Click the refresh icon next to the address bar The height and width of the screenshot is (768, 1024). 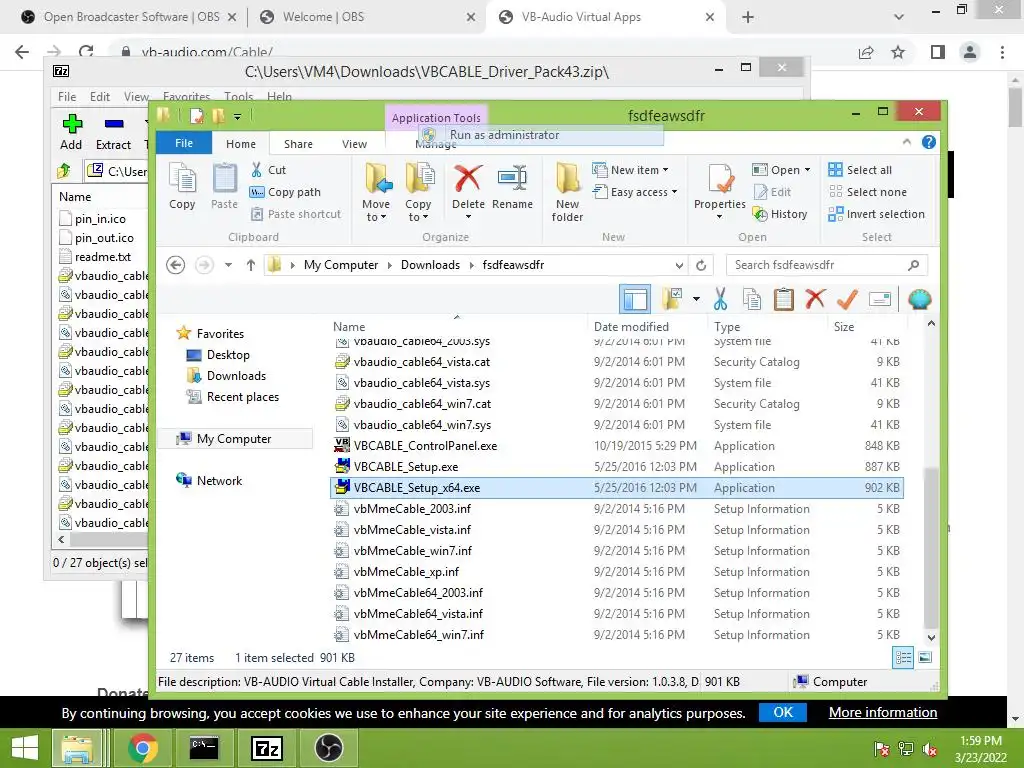701,265
